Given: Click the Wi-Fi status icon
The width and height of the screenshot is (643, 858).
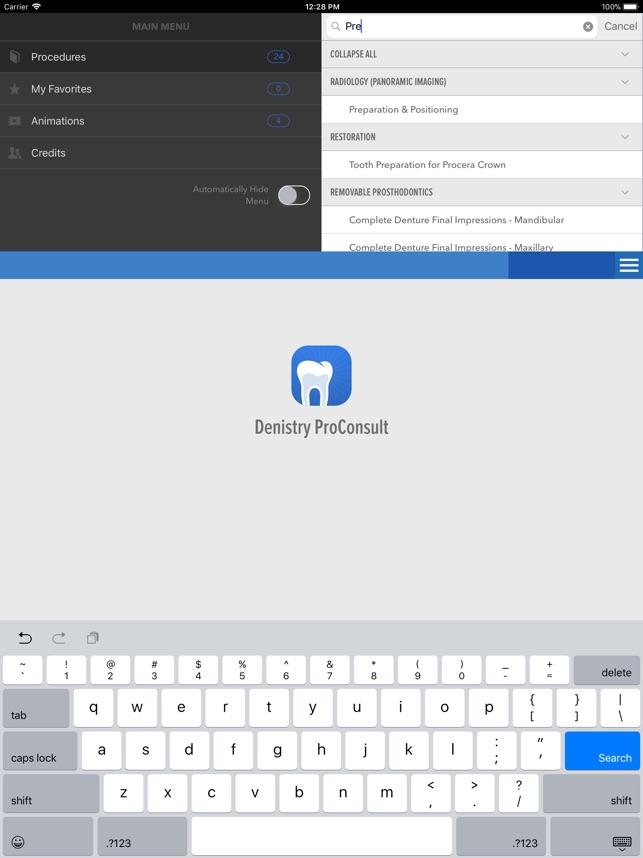Looking at the screenshot, I should click(37, 7).
